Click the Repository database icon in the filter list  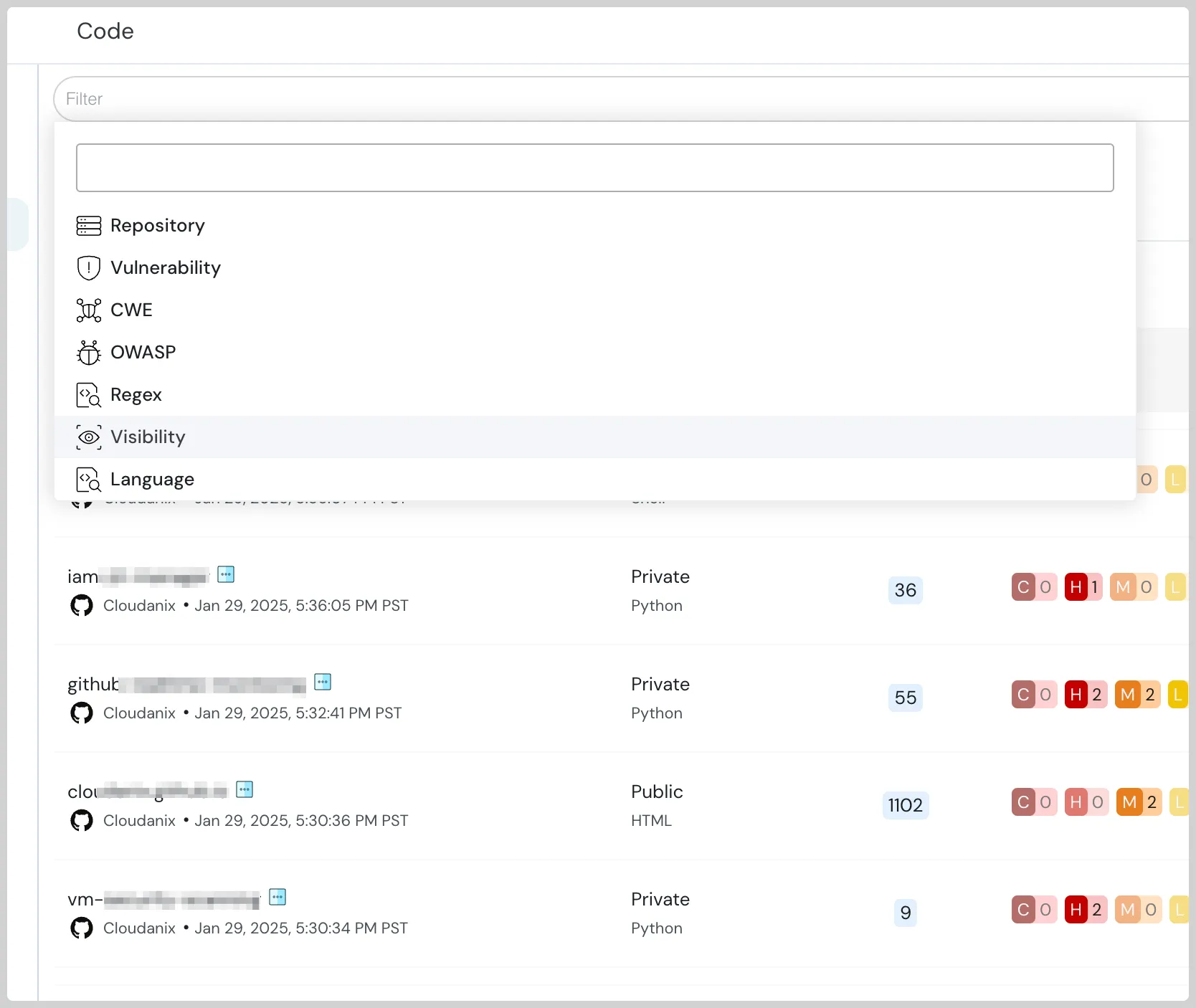click(x=88, y=225)
